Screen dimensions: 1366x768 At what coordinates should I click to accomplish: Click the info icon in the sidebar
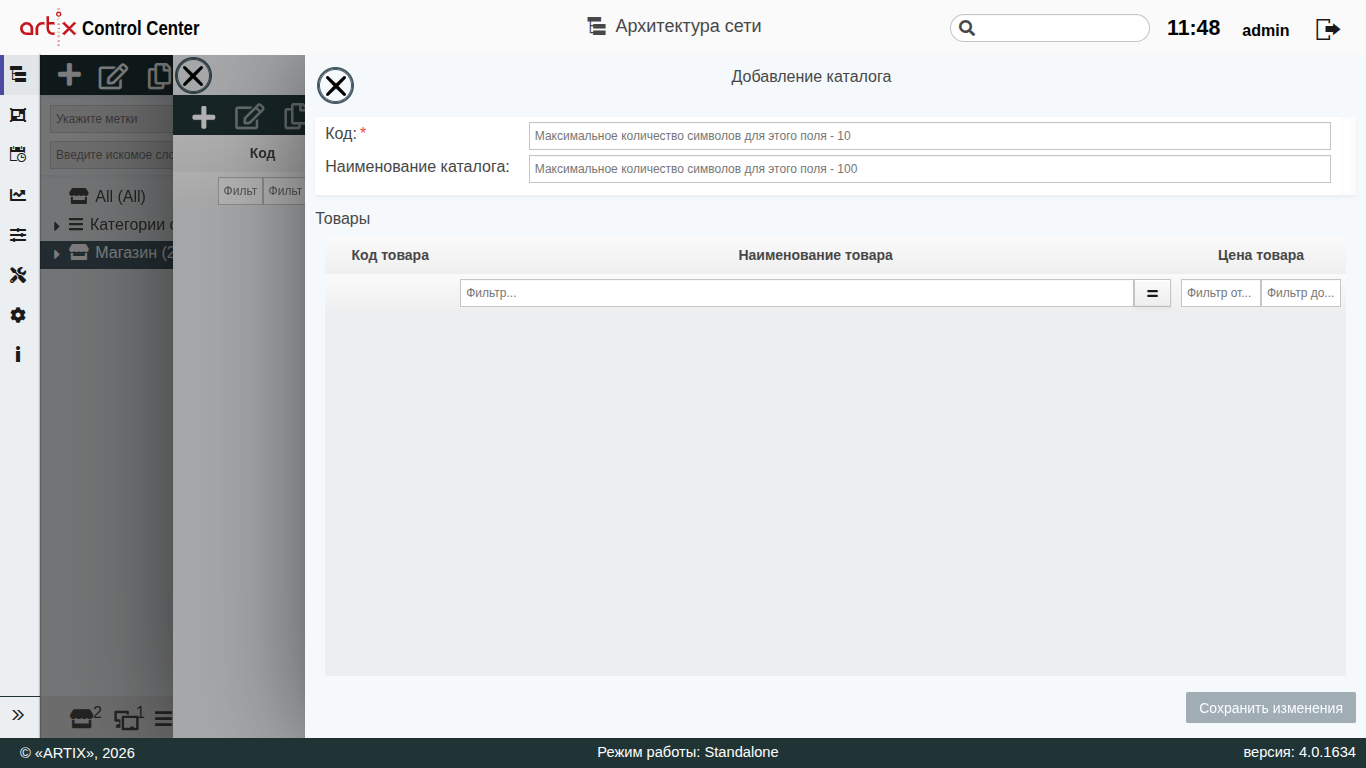[18, 355]
